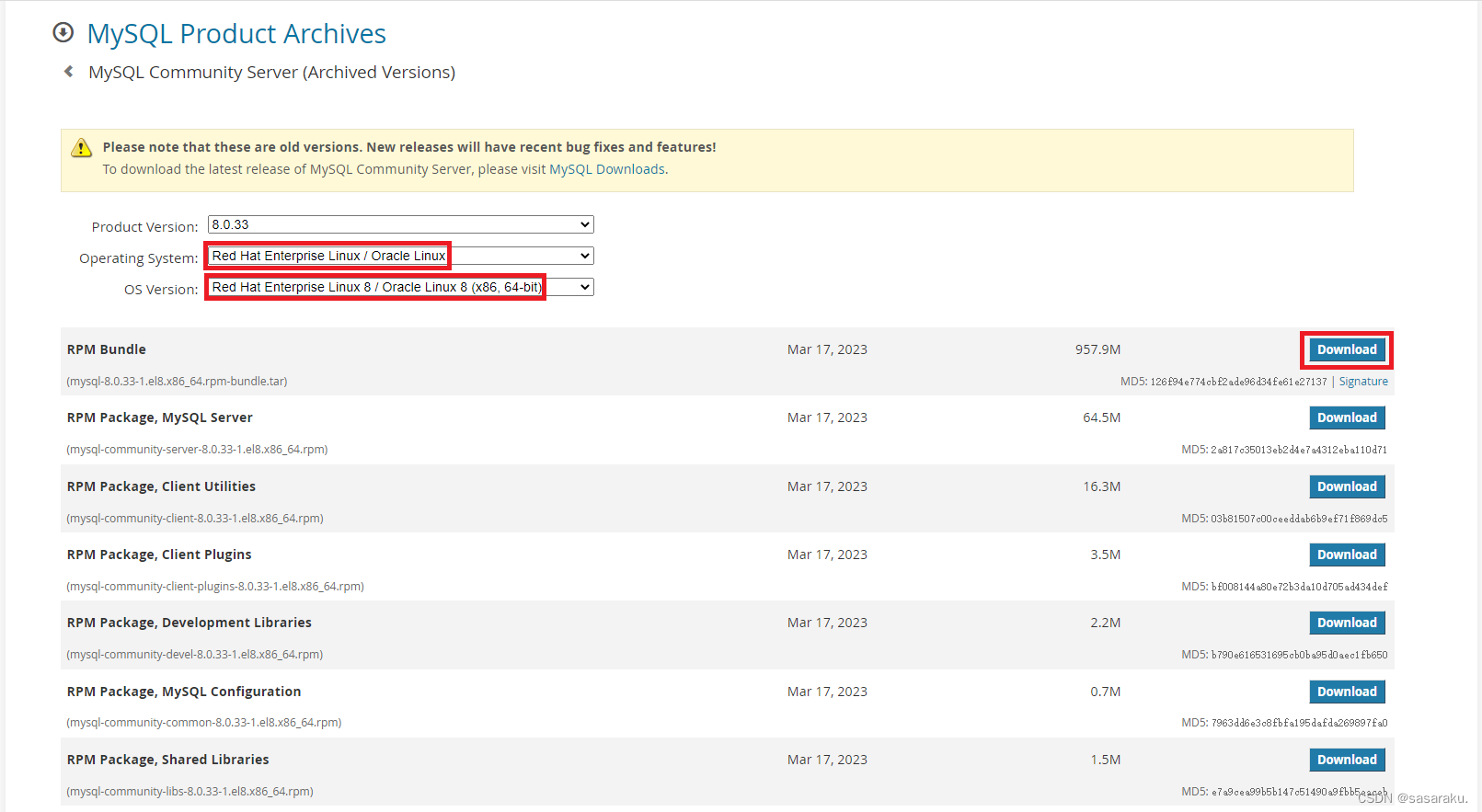This screenshot has width=1482, height=812.
Task: Download RPM Package, MySQL Server
Action: click(1347, 417)
